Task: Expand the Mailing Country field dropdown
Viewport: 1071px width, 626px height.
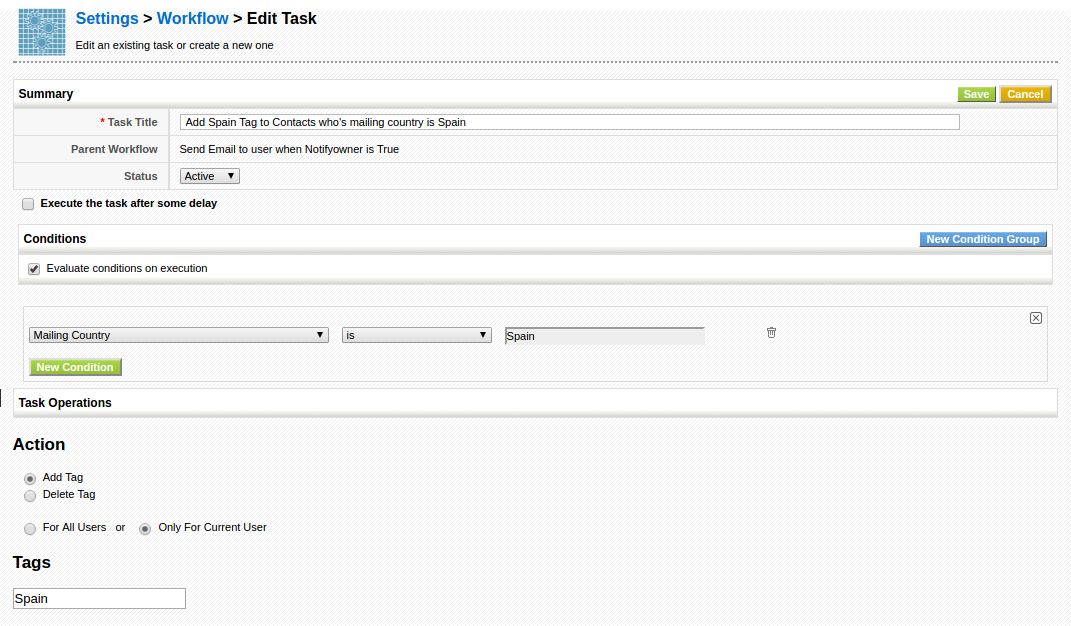Action: click(179, 336)
